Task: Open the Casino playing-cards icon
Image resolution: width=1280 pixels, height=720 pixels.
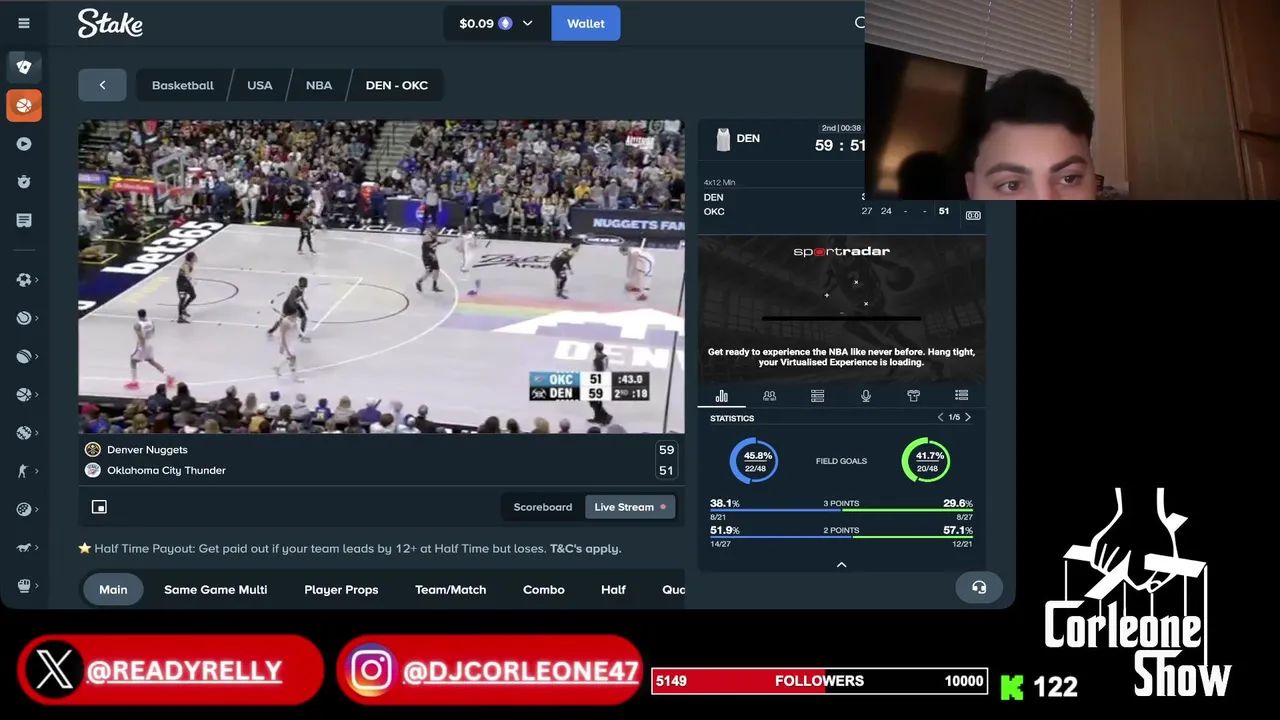Action: (x=24, y=67)
